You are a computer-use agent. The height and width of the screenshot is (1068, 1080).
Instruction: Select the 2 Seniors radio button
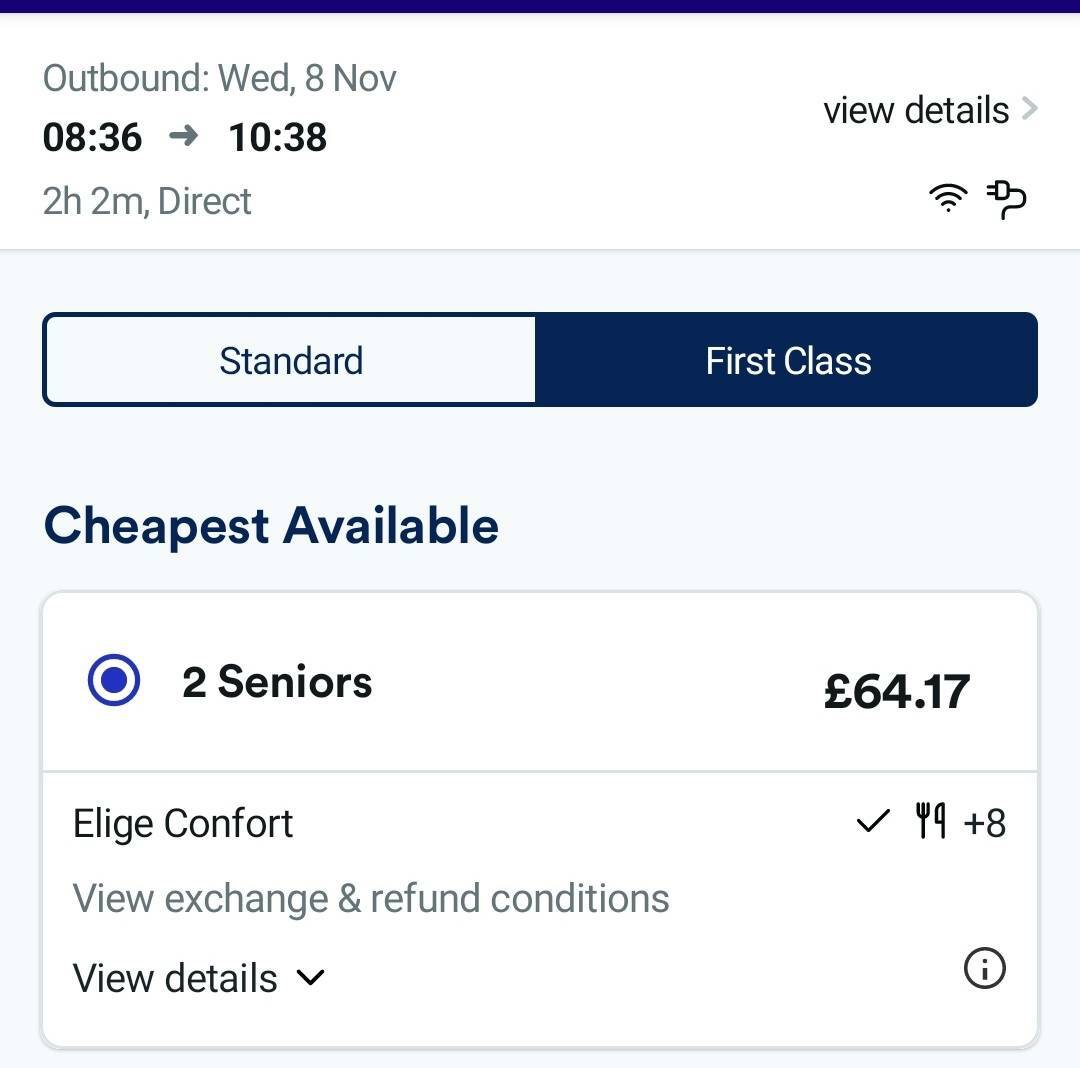[x=114, y=680]
